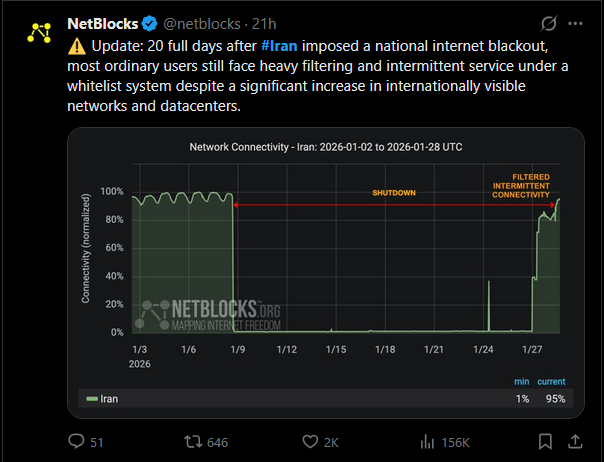This screenshot has width=604, height=462.
Task: Bookmark this tweet
Action: 545,441
